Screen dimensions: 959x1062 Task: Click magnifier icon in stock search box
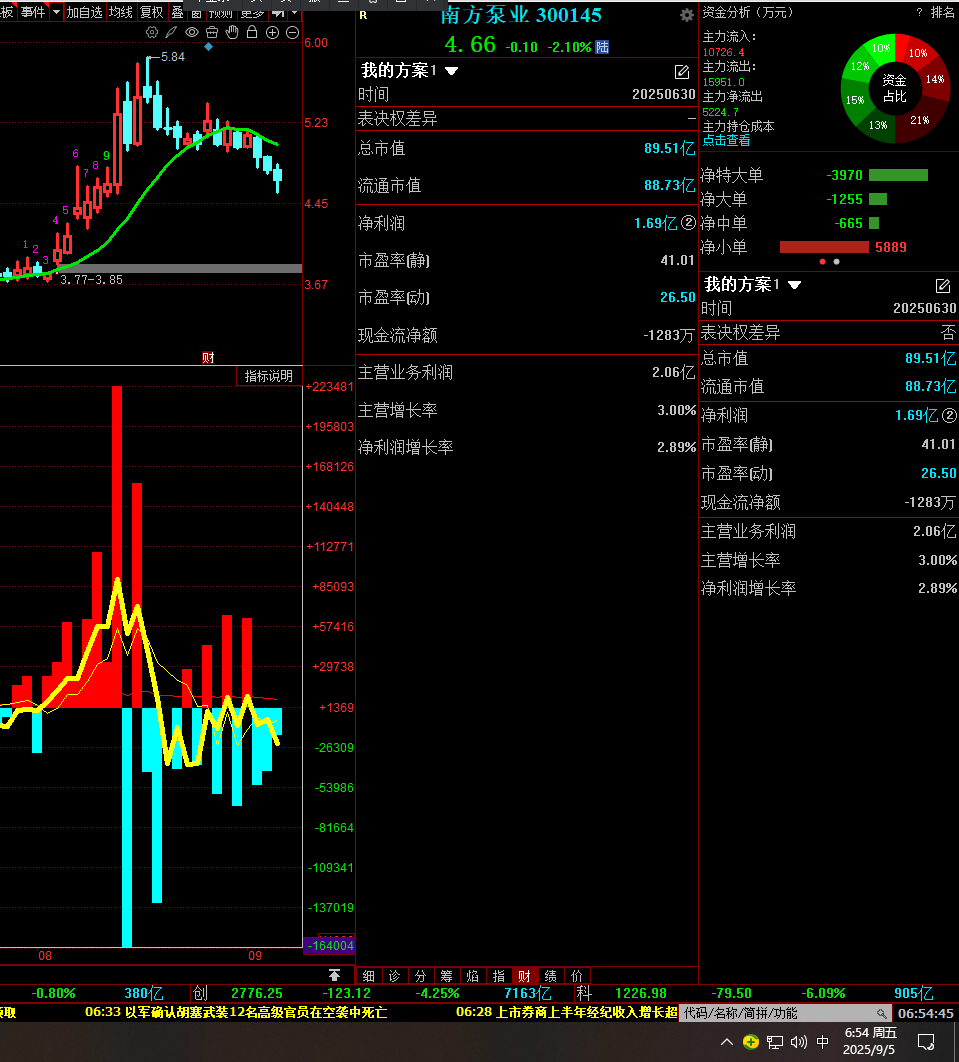[x=881, y=1013]
